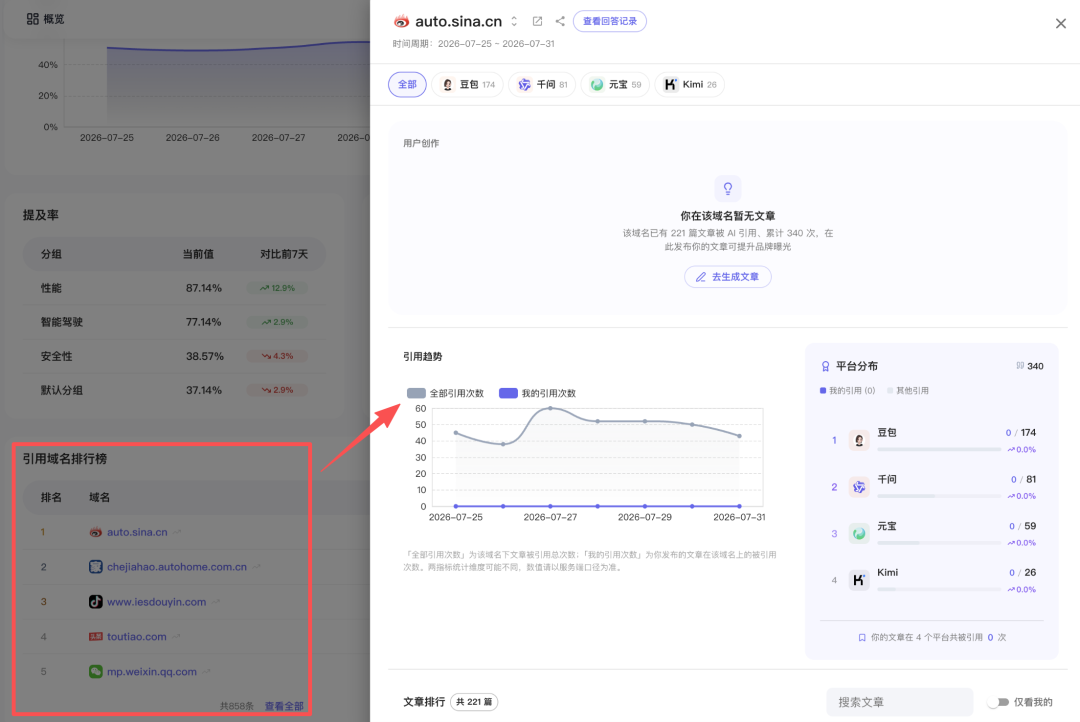Click 其他引用 legend item
The image size is (1080, 722).
pos(908,391)
